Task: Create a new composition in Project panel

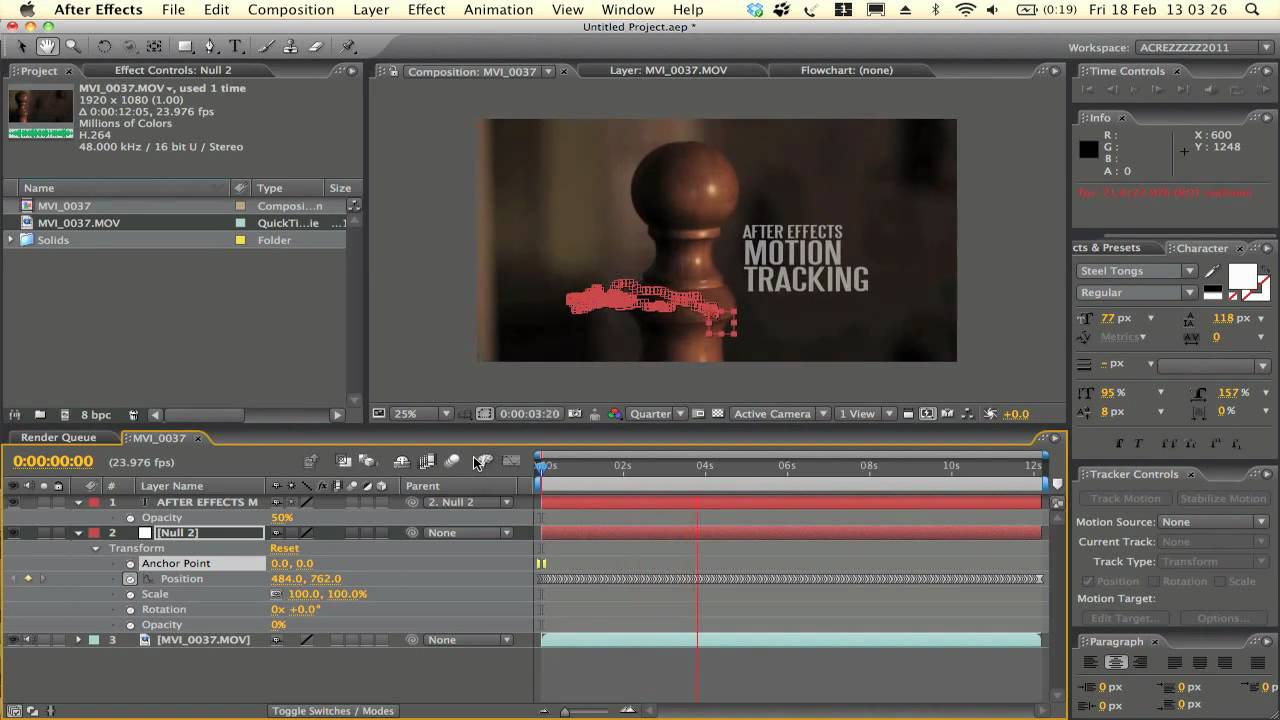Action: (65, 415)
